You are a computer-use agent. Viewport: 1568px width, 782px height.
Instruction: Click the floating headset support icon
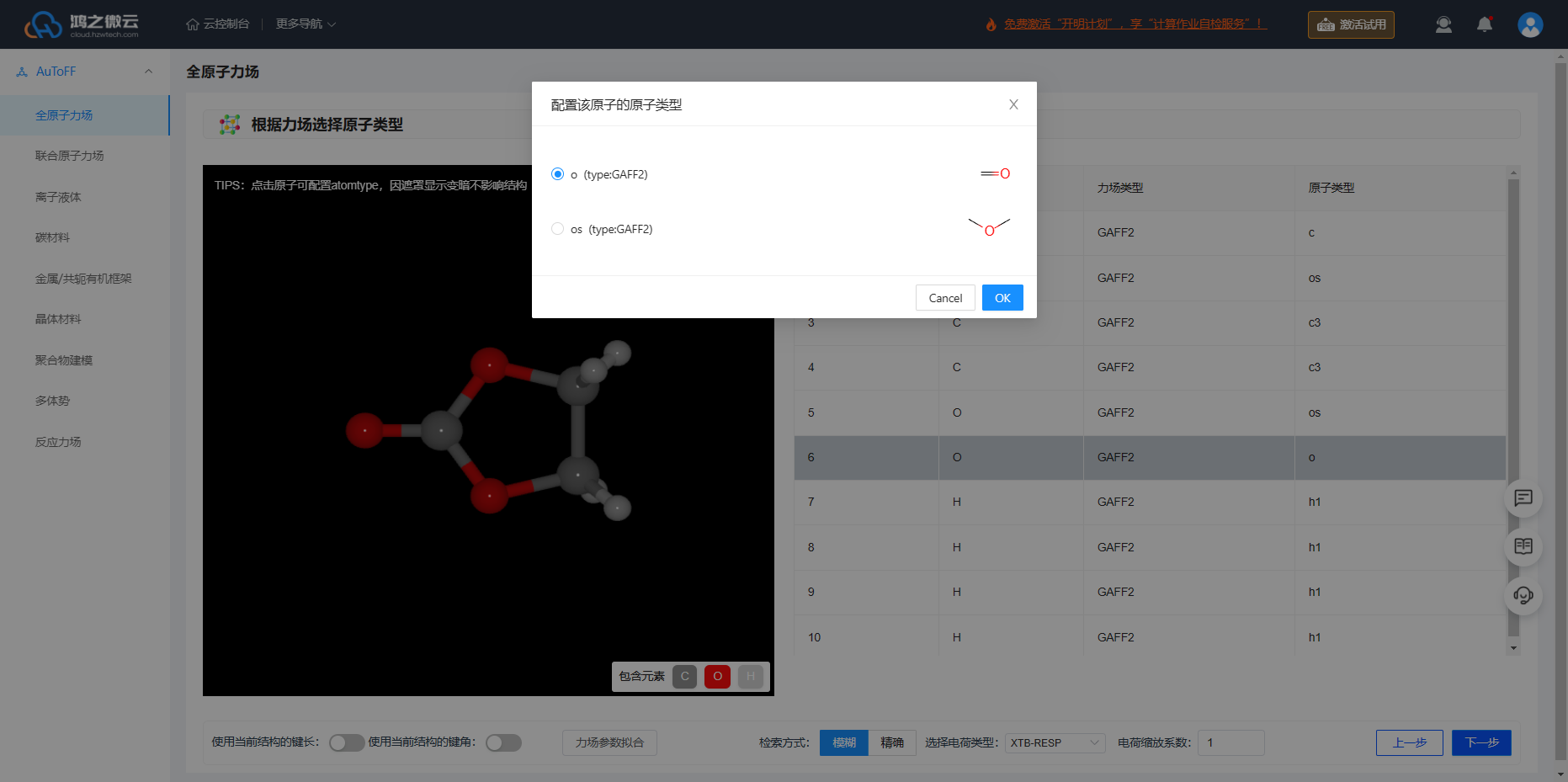(1523, 595)
